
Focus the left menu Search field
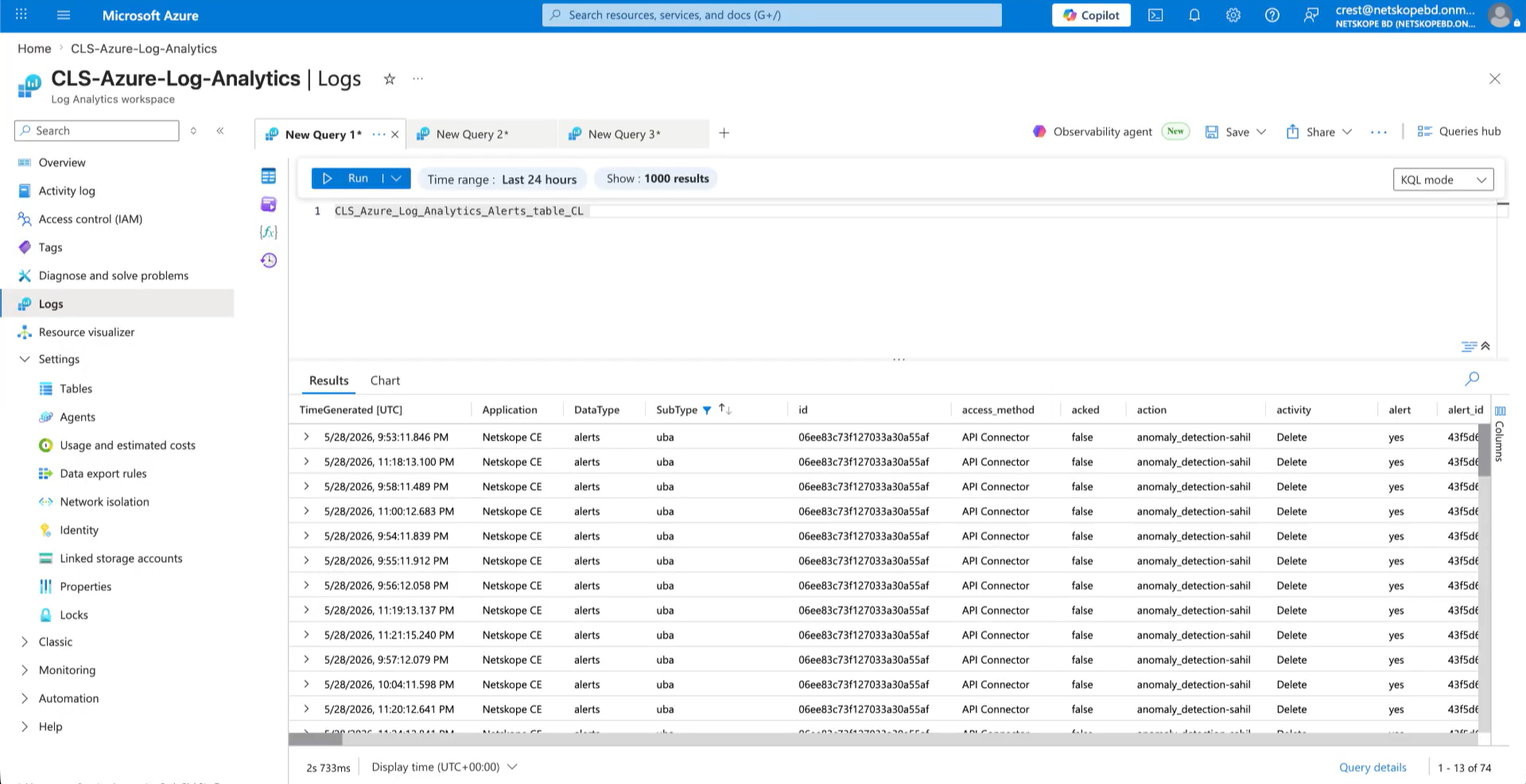pos(97,130)
